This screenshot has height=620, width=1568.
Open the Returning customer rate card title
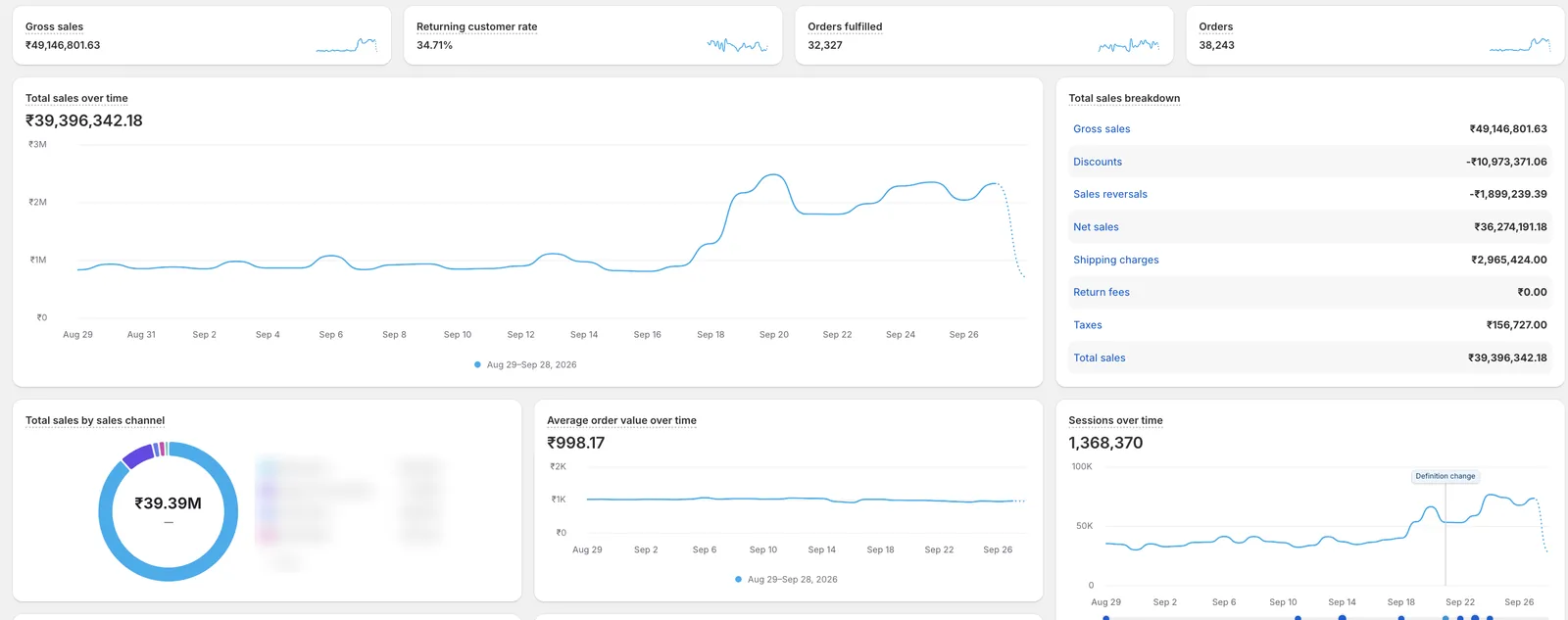coord(476,26)
